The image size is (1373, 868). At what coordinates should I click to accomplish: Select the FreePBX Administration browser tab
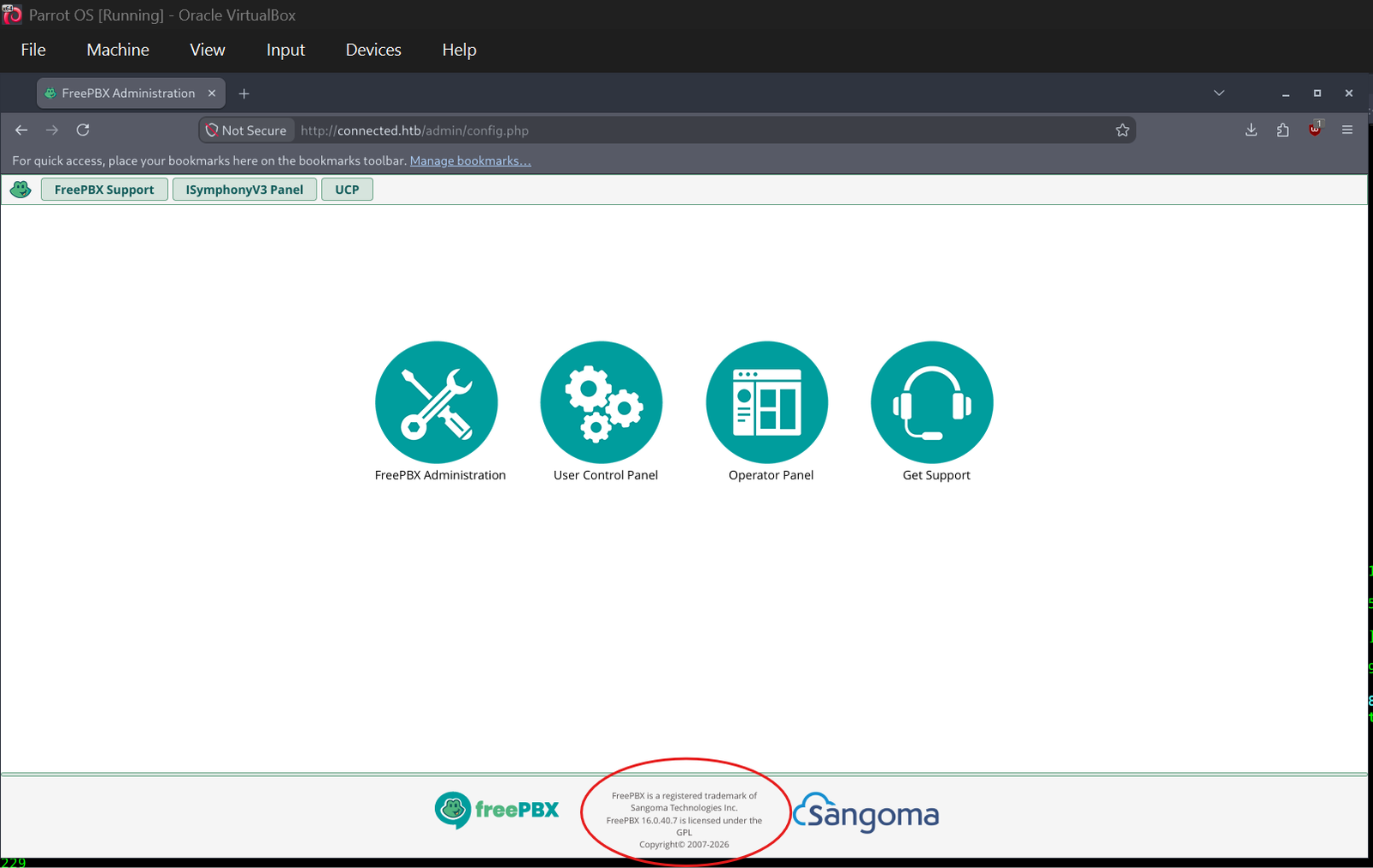point(130,93)
